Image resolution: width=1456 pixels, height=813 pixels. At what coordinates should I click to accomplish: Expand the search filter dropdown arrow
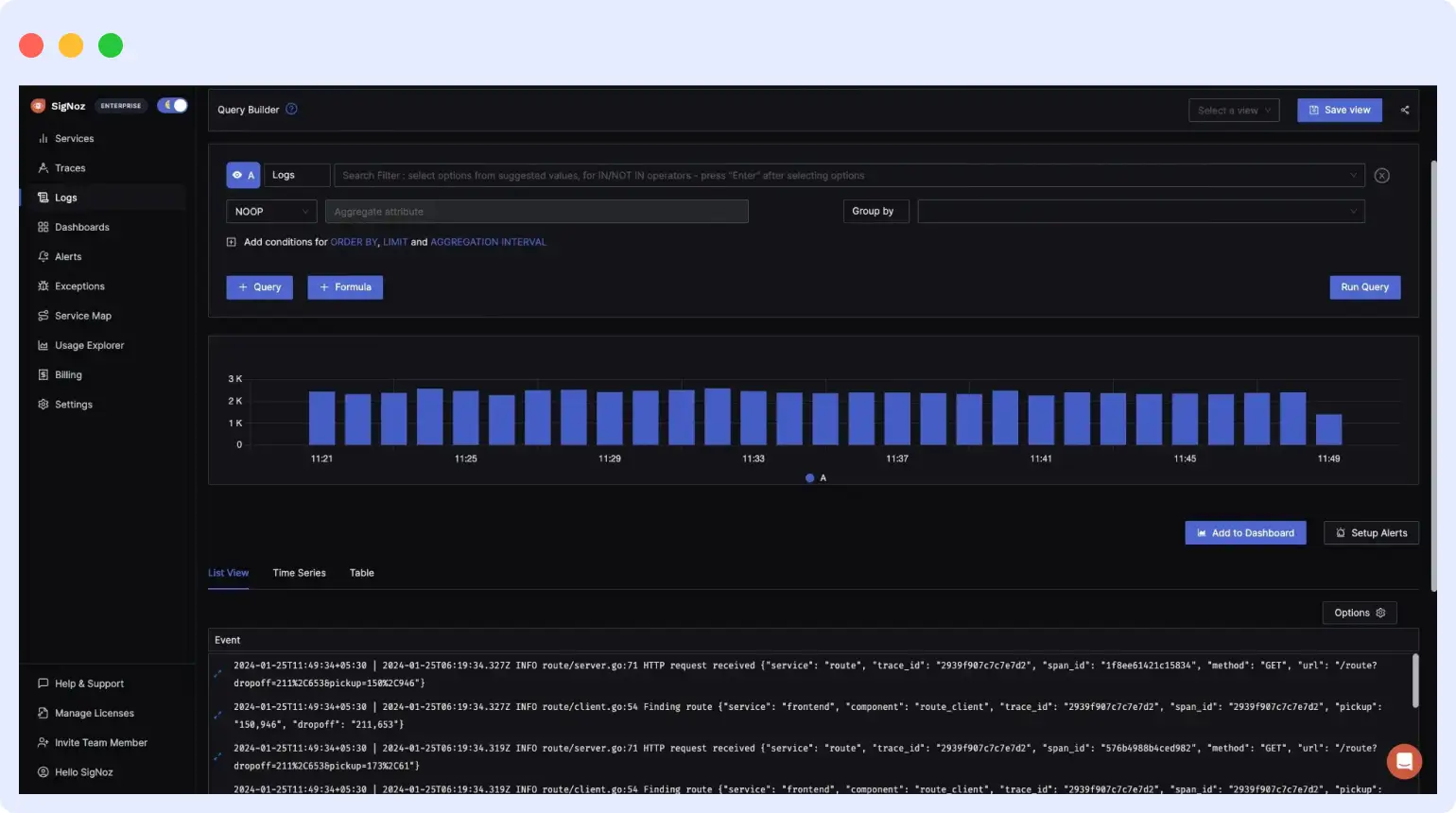pyautogui.click(x=1353, y=176)
